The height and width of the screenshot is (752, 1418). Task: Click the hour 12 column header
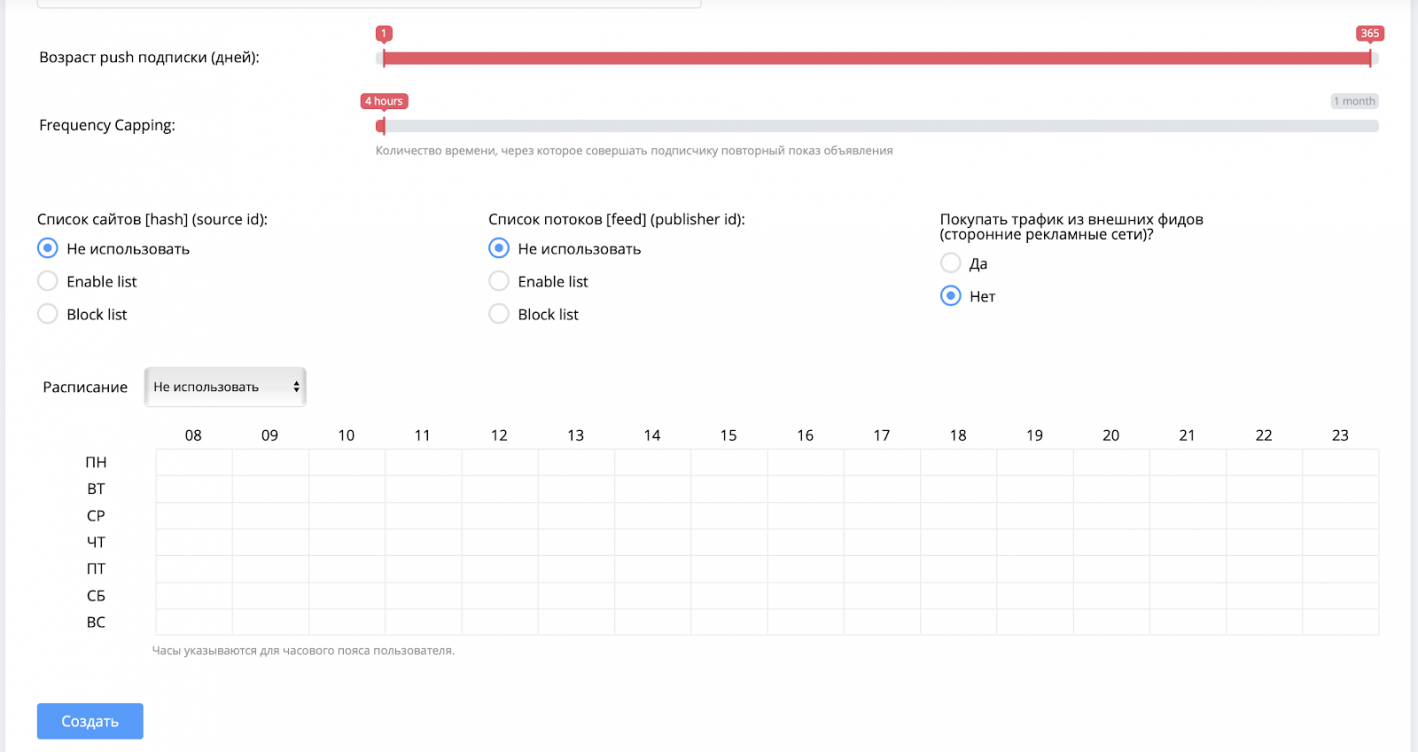pyautogui.click(x=499, y=435)
